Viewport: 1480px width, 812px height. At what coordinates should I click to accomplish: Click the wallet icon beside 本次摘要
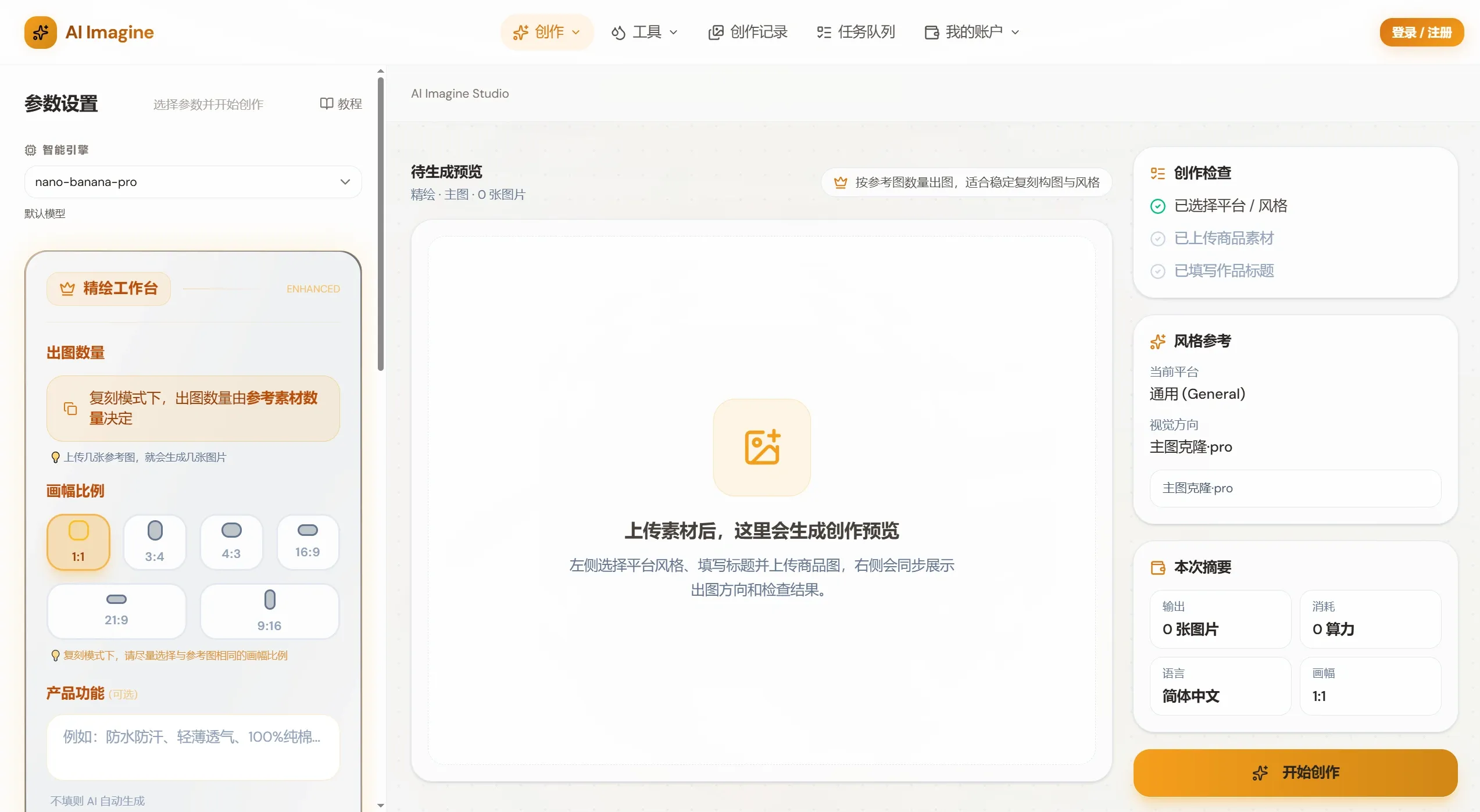[x=1157, y=568]
